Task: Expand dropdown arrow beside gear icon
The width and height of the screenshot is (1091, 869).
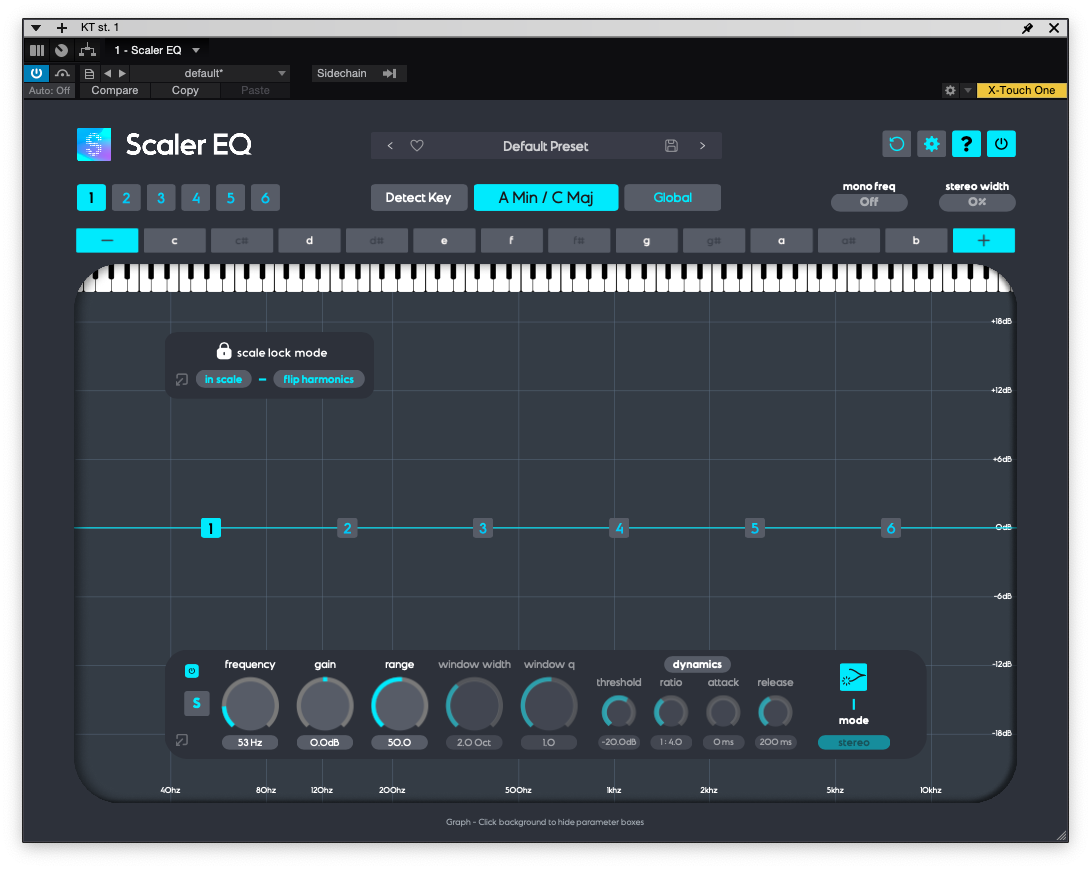Action: pos(968,90)
